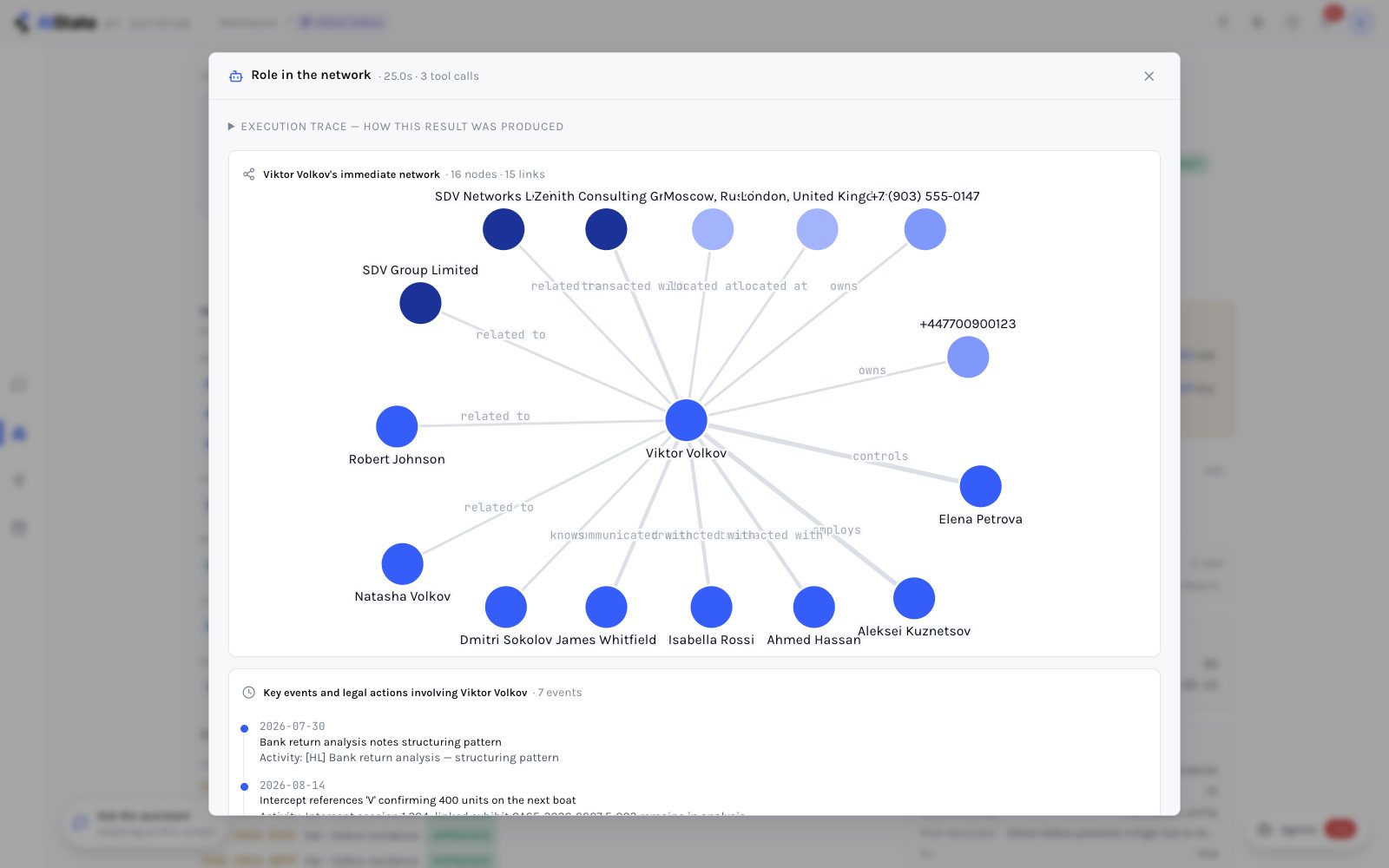The height and width of the screenshot is (868, 1389).
Task: Expand the Execution Trace section
Action: coord(396,127)
